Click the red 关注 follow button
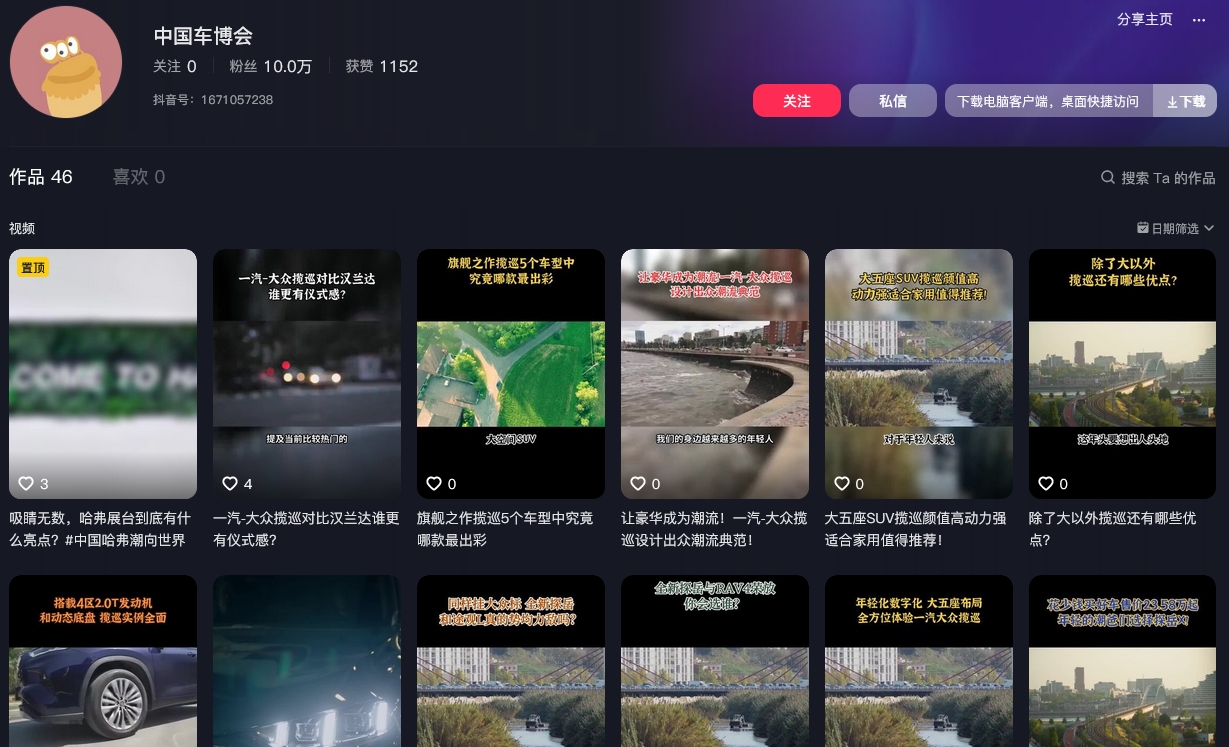Screen dimensions: 1229x747 [797, 101]
